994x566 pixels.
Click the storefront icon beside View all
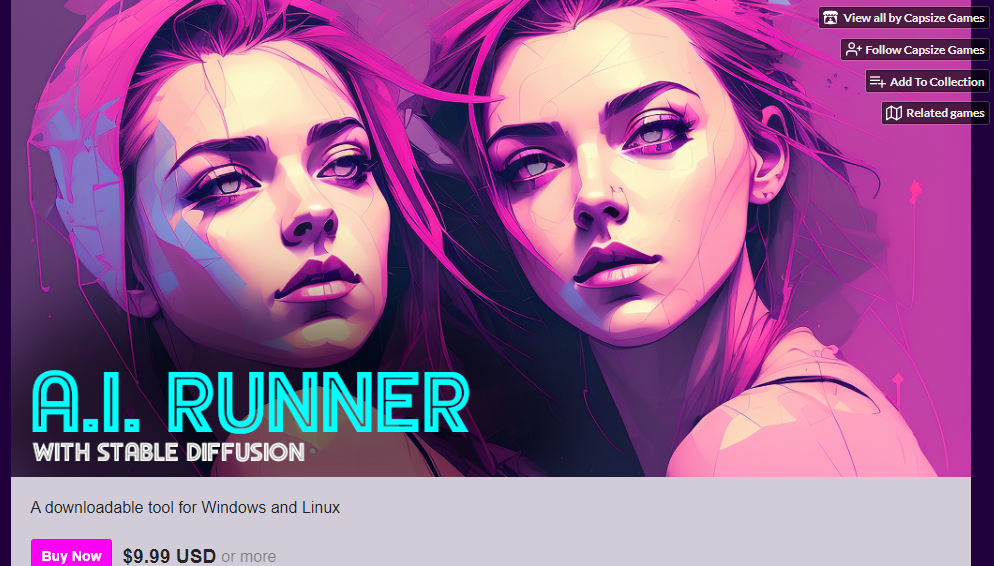point(830,18)
